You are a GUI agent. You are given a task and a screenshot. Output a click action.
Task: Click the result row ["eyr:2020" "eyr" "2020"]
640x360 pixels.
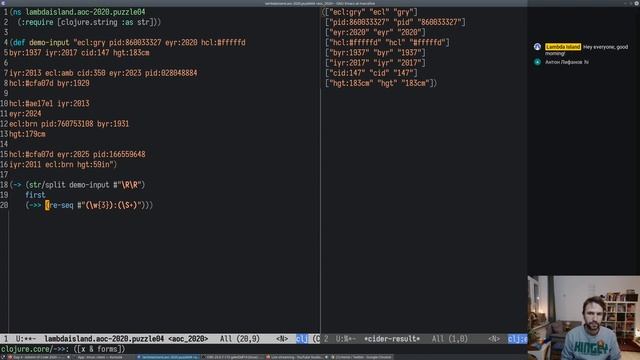pos(376,33)
